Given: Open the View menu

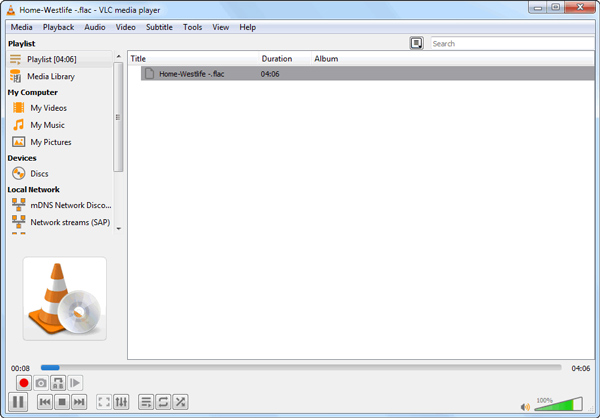Looking at the screenshot, I should point(220,27).
